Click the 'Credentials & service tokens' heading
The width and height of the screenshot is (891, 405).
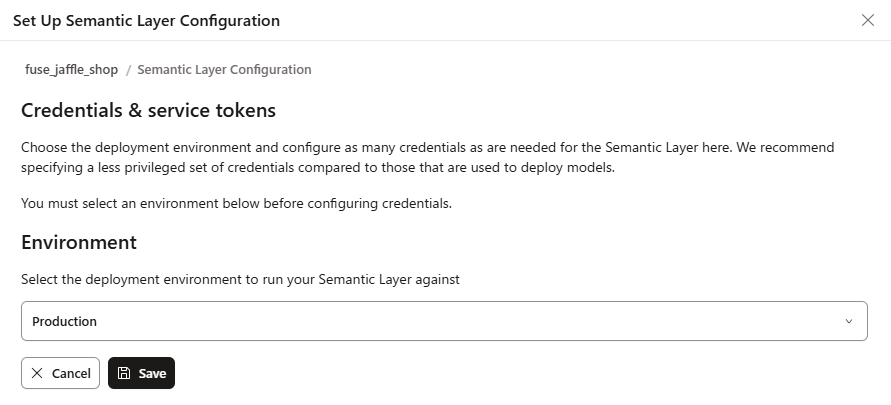pyautogui.click(x=148, y=110)
